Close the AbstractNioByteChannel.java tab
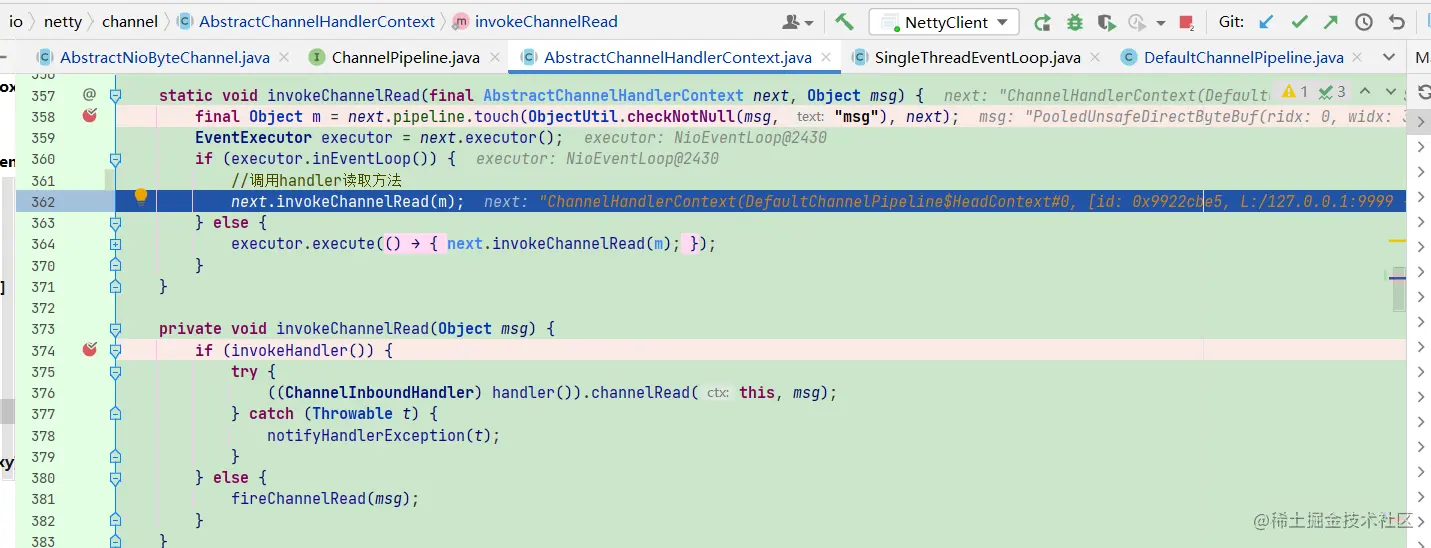1431x548 pixels. click(284, 58)
